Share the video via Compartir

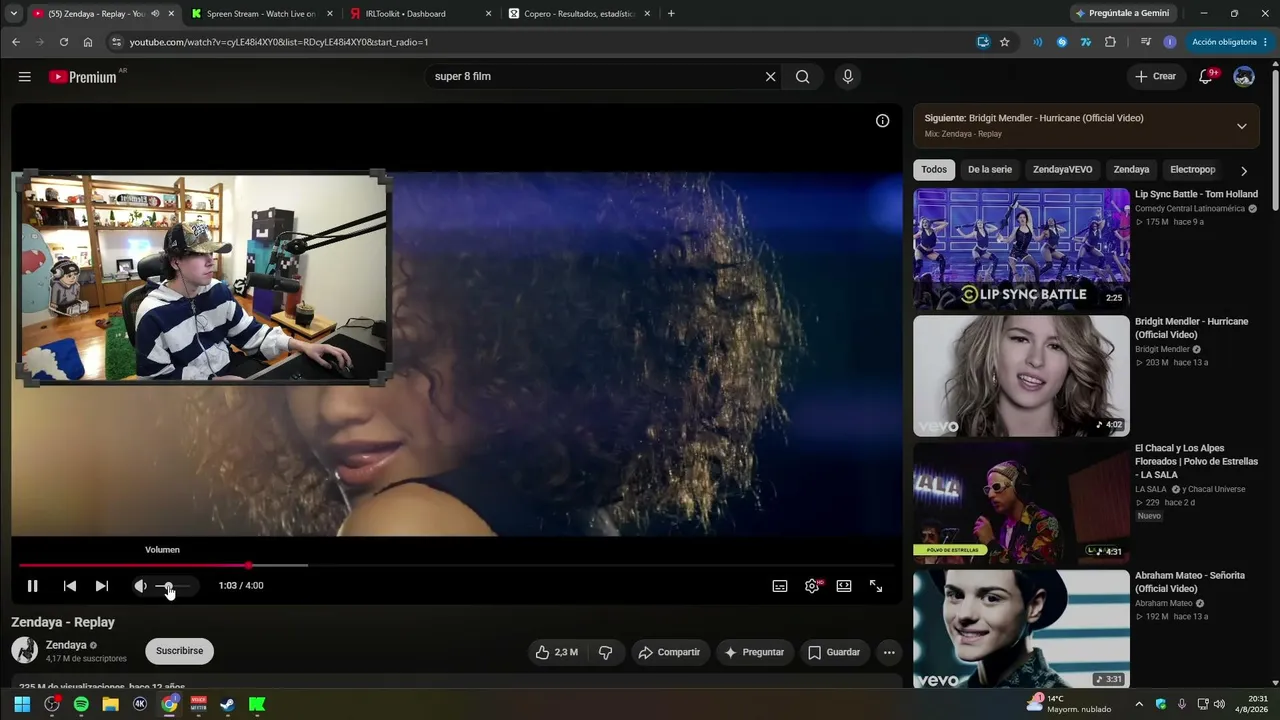click(x=670, y=652)
